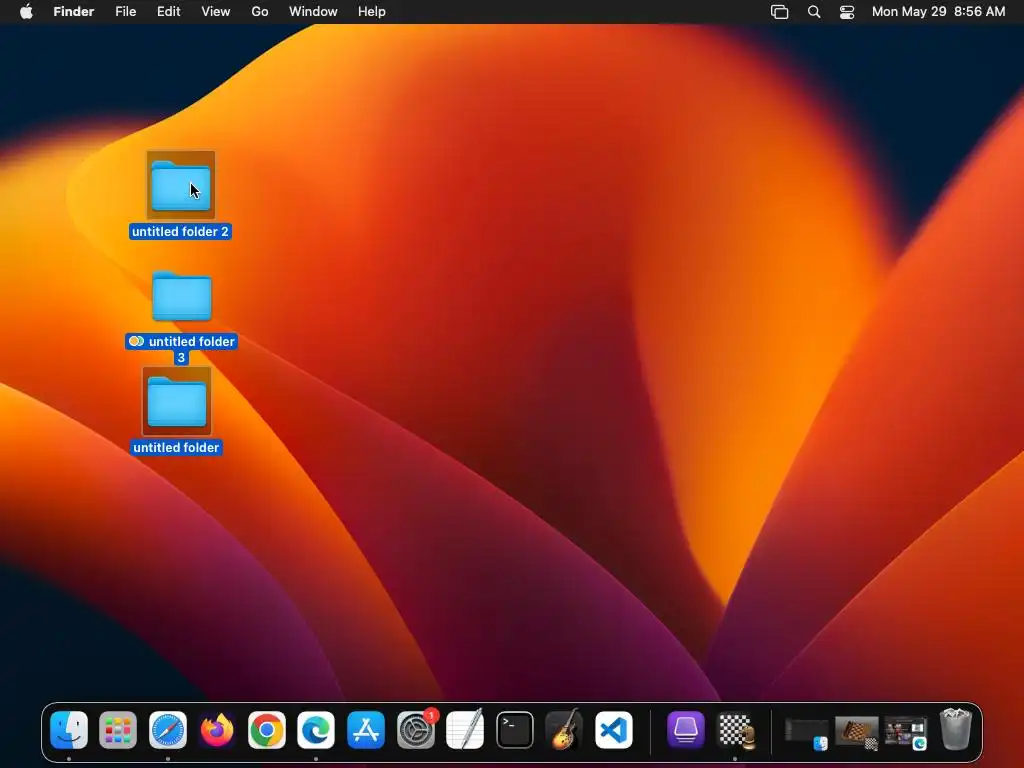Restore minimized Finder window thumbnail in Dock
This screenshot has height=768, width=1024.
pos(807,733)
